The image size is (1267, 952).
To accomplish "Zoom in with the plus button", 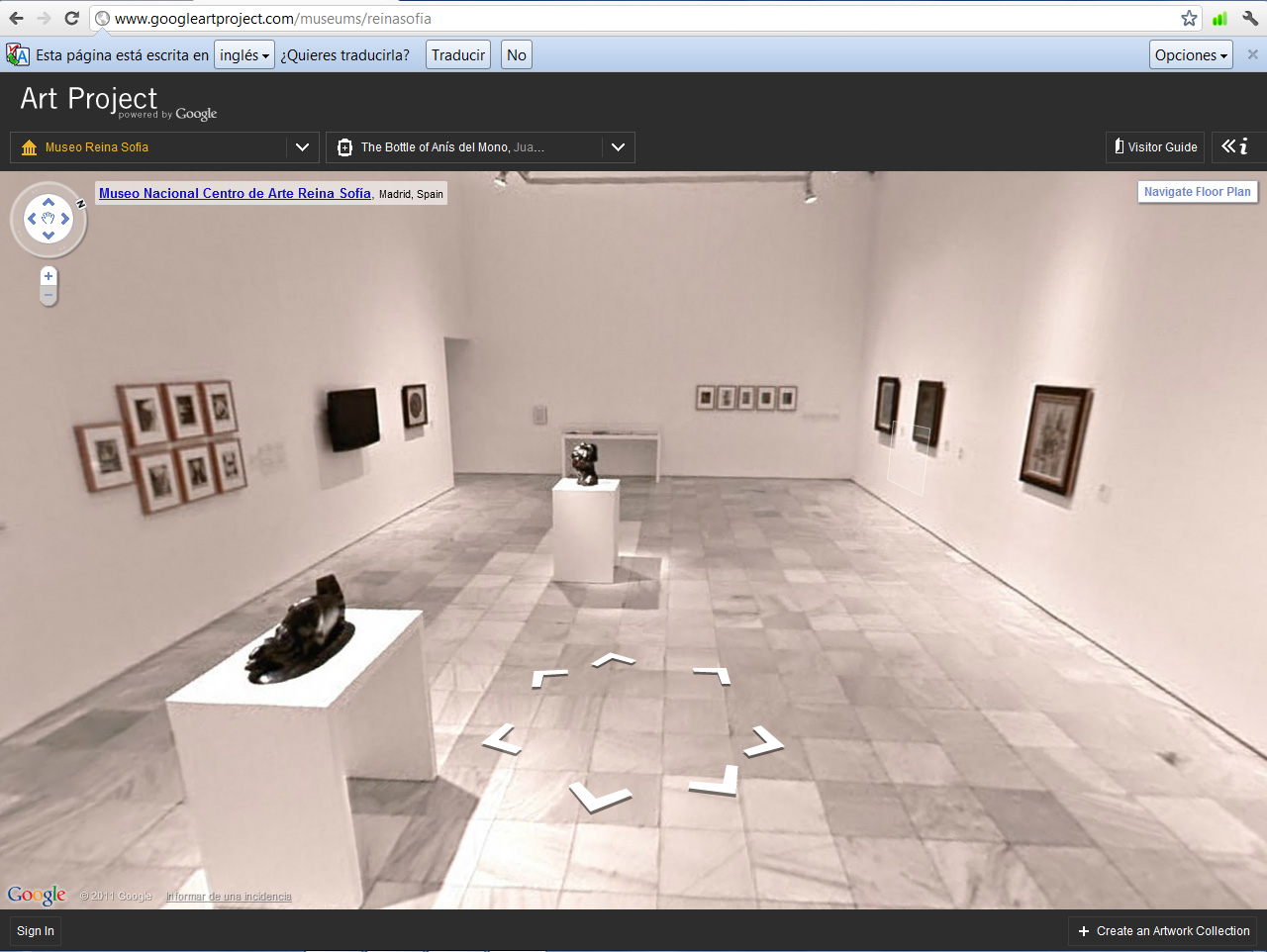I will pos(49,276).
